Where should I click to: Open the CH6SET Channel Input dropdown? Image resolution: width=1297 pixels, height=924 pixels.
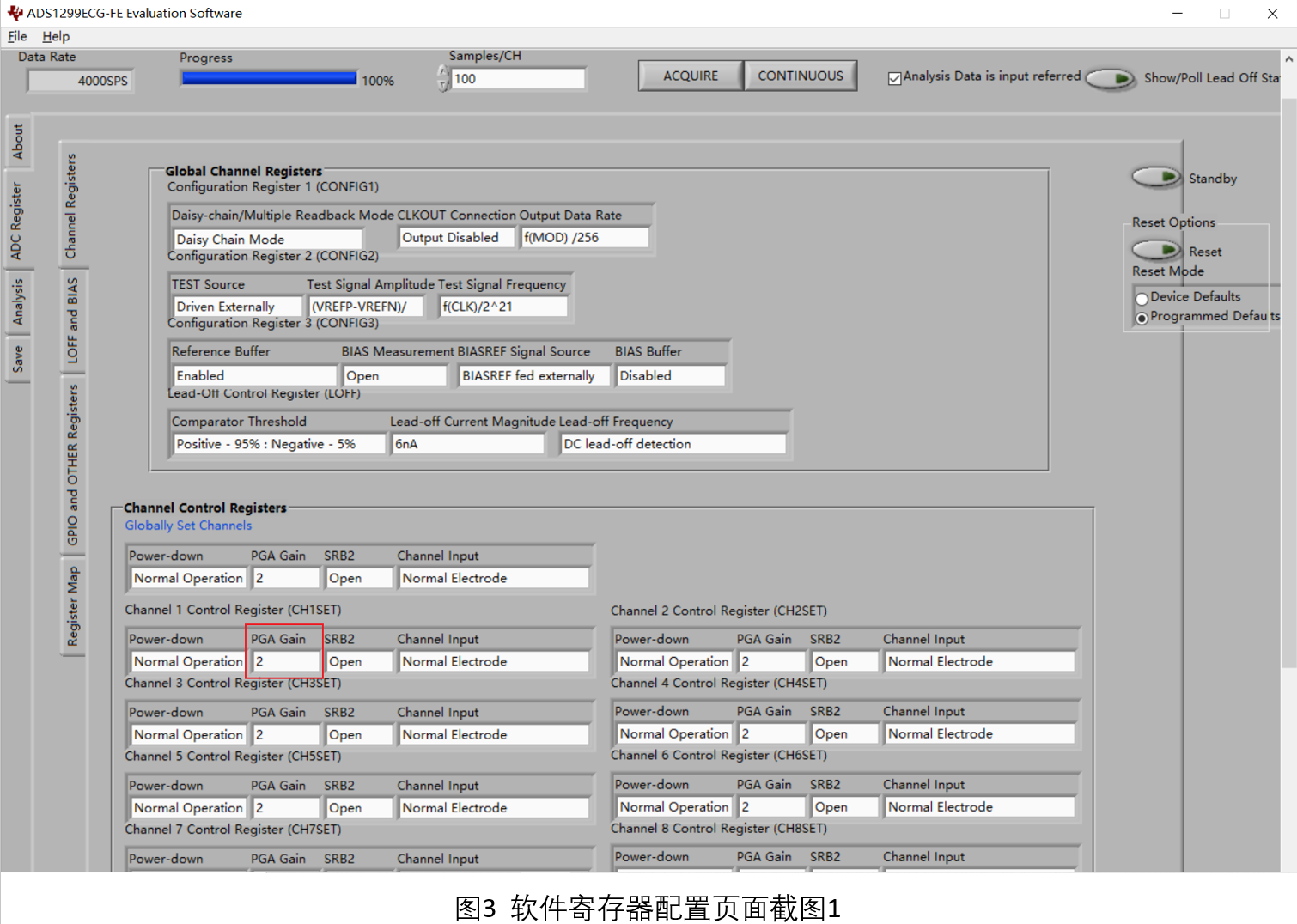[x=980, y=806]
